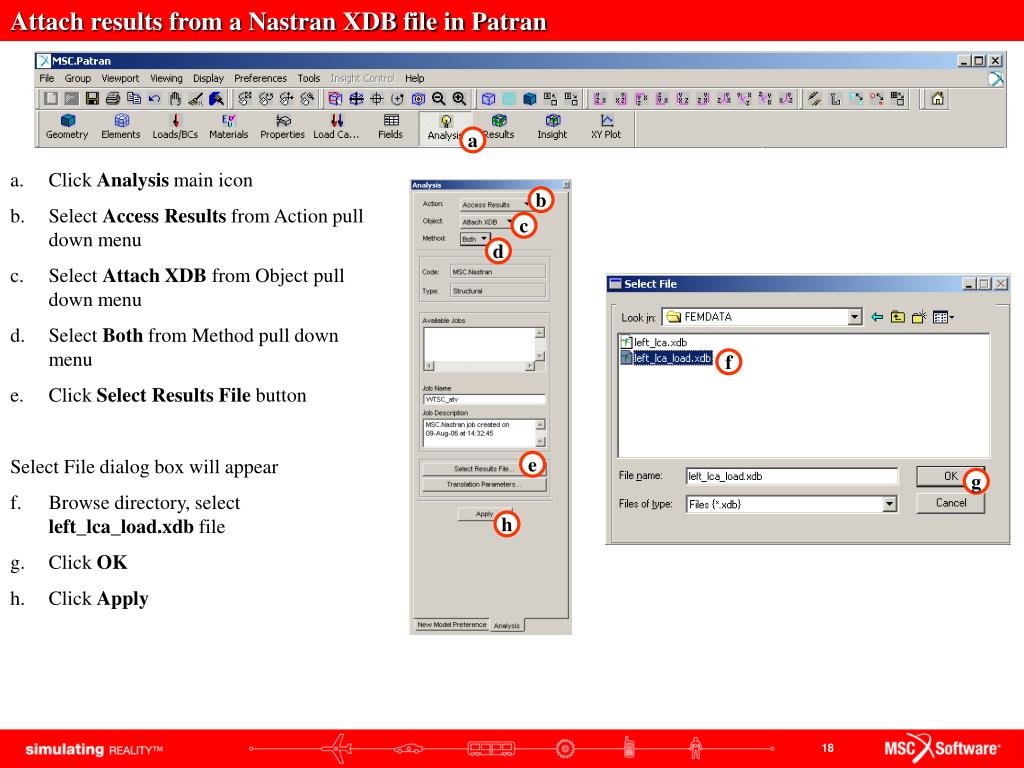Open the View Menu icon in Select File

click(943, 317)
